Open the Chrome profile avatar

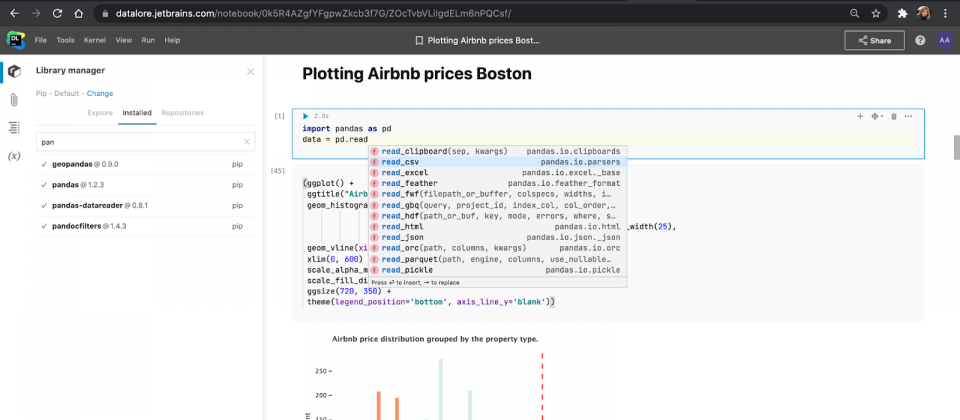(923, 13)
